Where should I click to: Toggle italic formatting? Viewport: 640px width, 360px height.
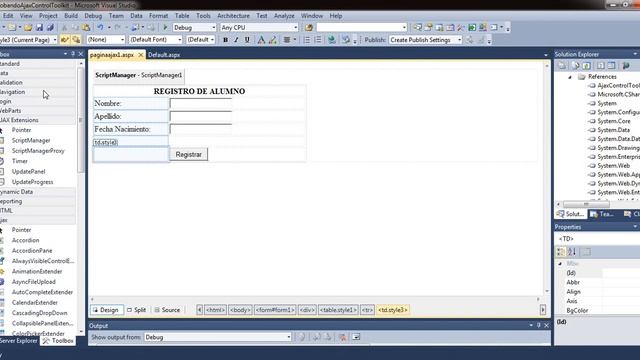(236, 40)
